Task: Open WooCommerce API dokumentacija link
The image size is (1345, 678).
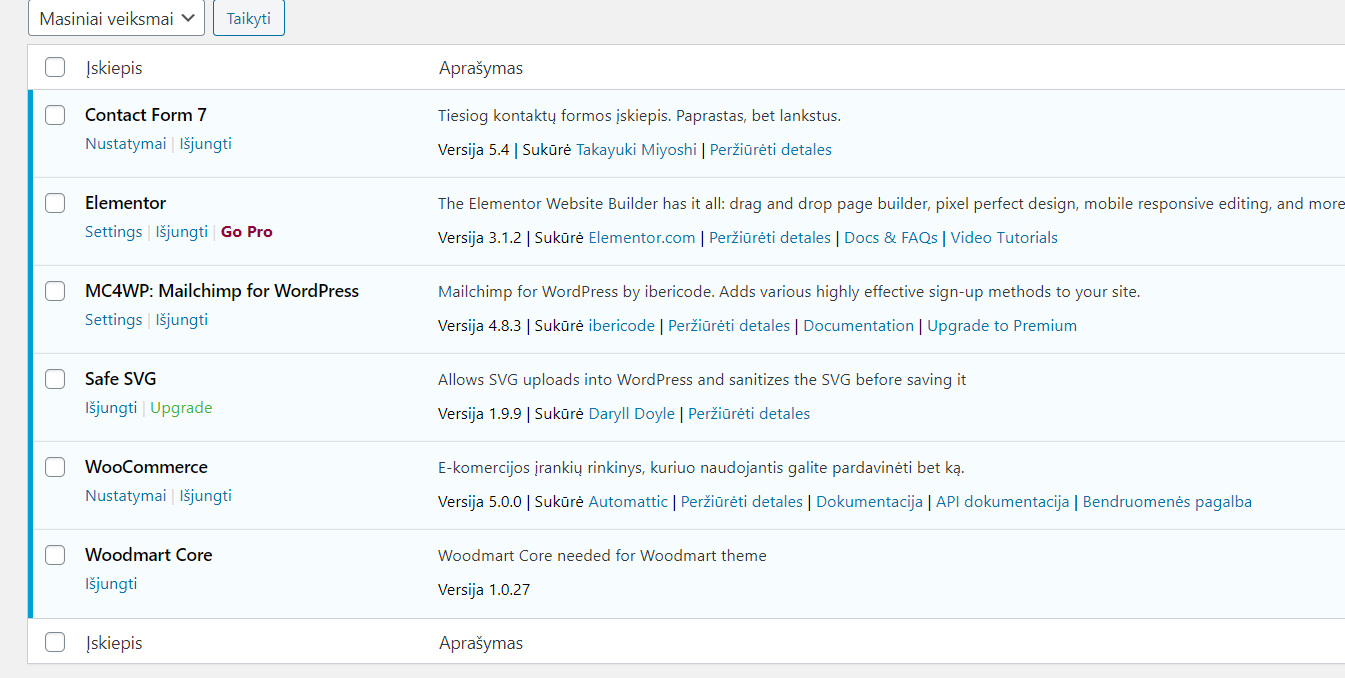Action: pos(1003,502)
